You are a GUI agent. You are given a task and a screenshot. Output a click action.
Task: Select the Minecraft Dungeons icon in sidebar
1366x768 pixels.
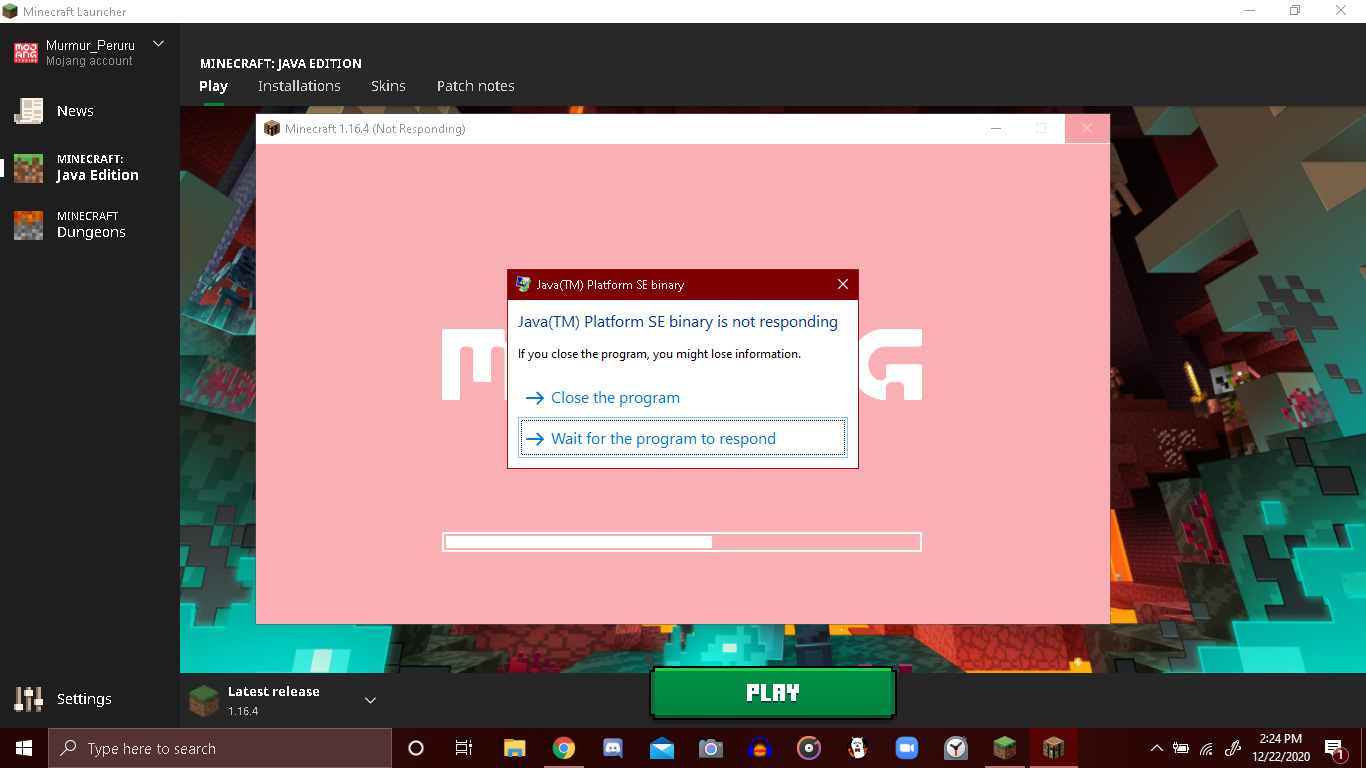coord(28,225)
